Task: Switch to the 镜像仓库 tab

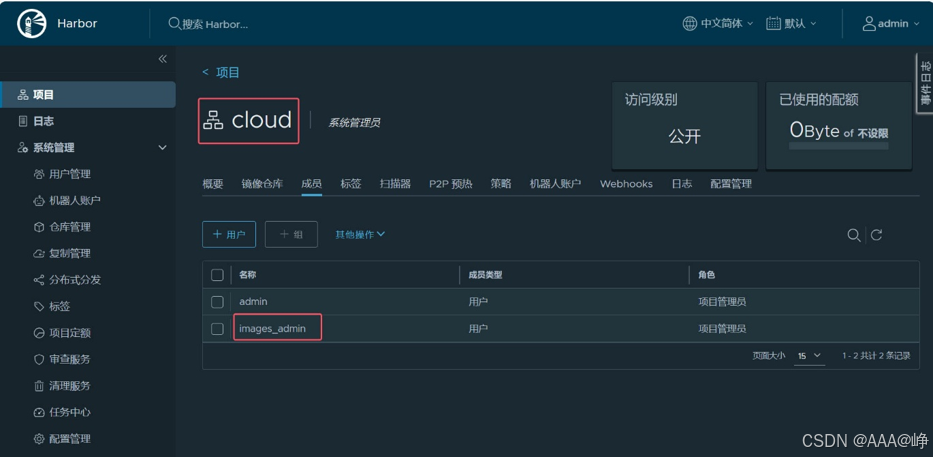Action: [x=262, y=184]
